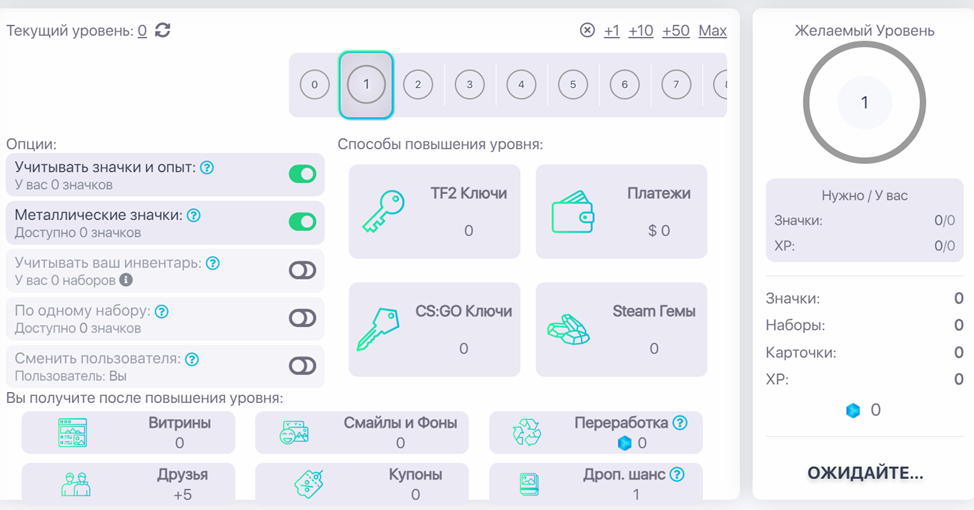Viewport: 974px width, 510px height.
Task: Enable Сменить пользователя toggle
Action: click(x=302, y=366)
